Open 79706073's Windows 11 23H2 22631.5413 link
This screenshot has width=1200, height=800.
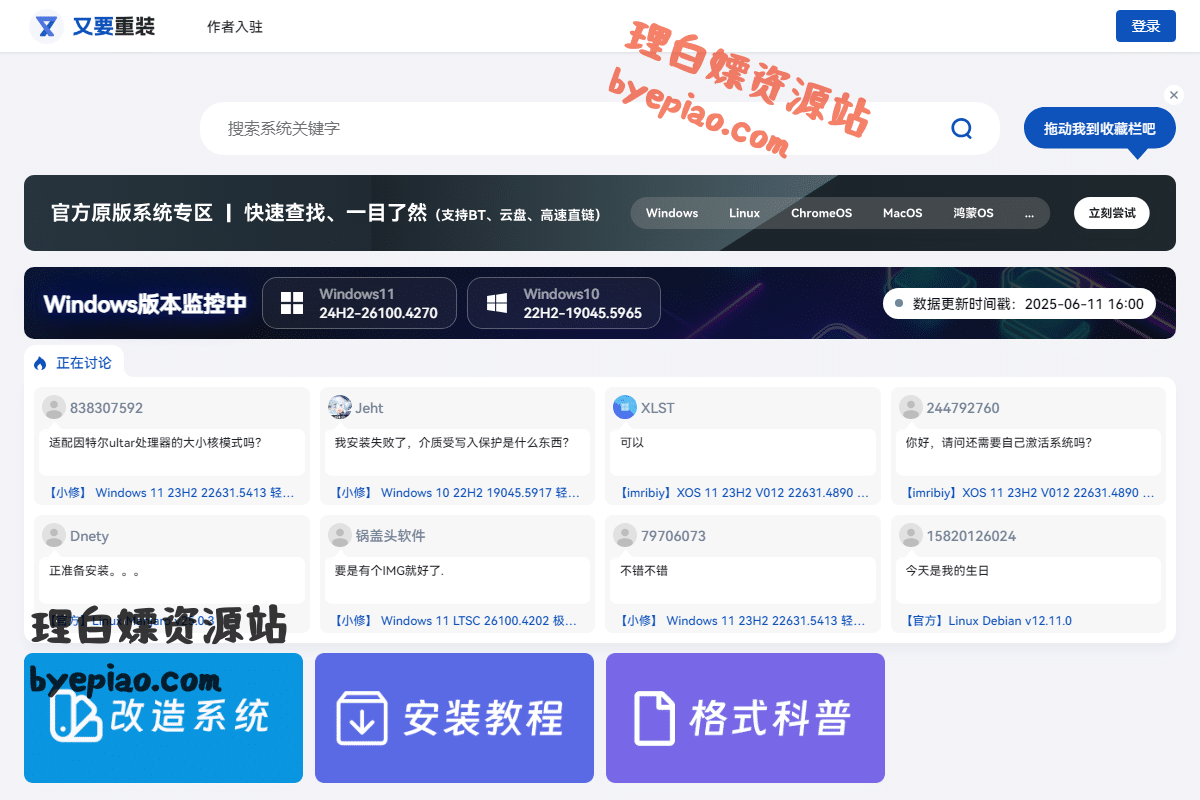[x=742, y=621]
